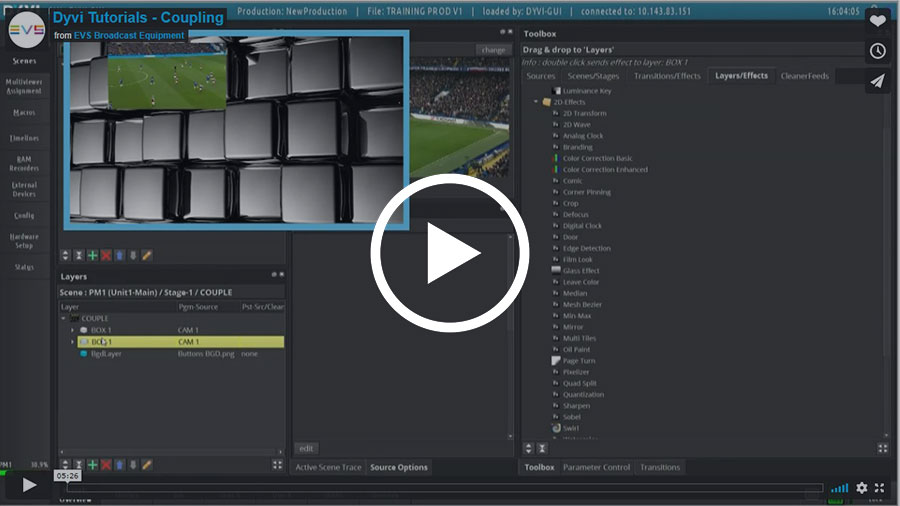900x506 pixels.
Task: Click the heart like icon
Action: [877, 21]
